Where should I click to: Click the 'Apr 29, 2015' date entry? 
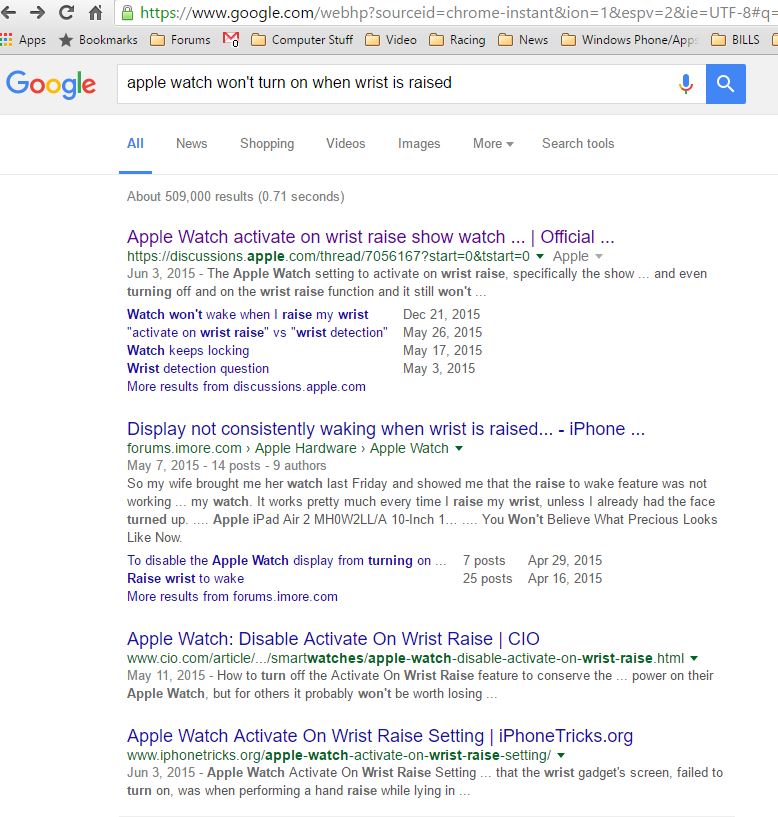(565, 561)
